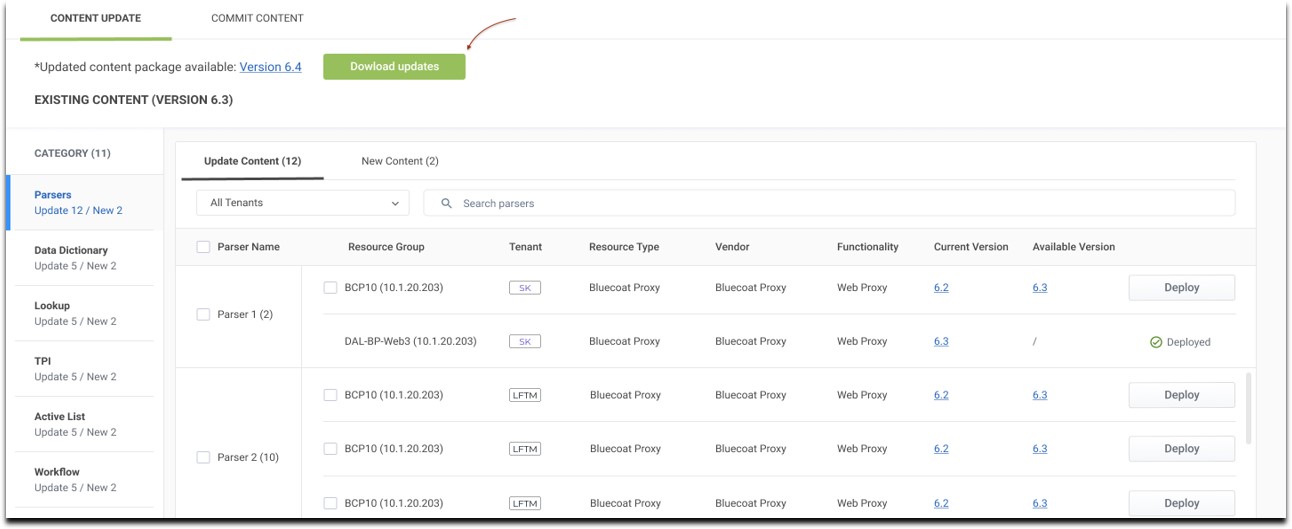Check the Parser 1 (2) group checkbox

[203, 314]
